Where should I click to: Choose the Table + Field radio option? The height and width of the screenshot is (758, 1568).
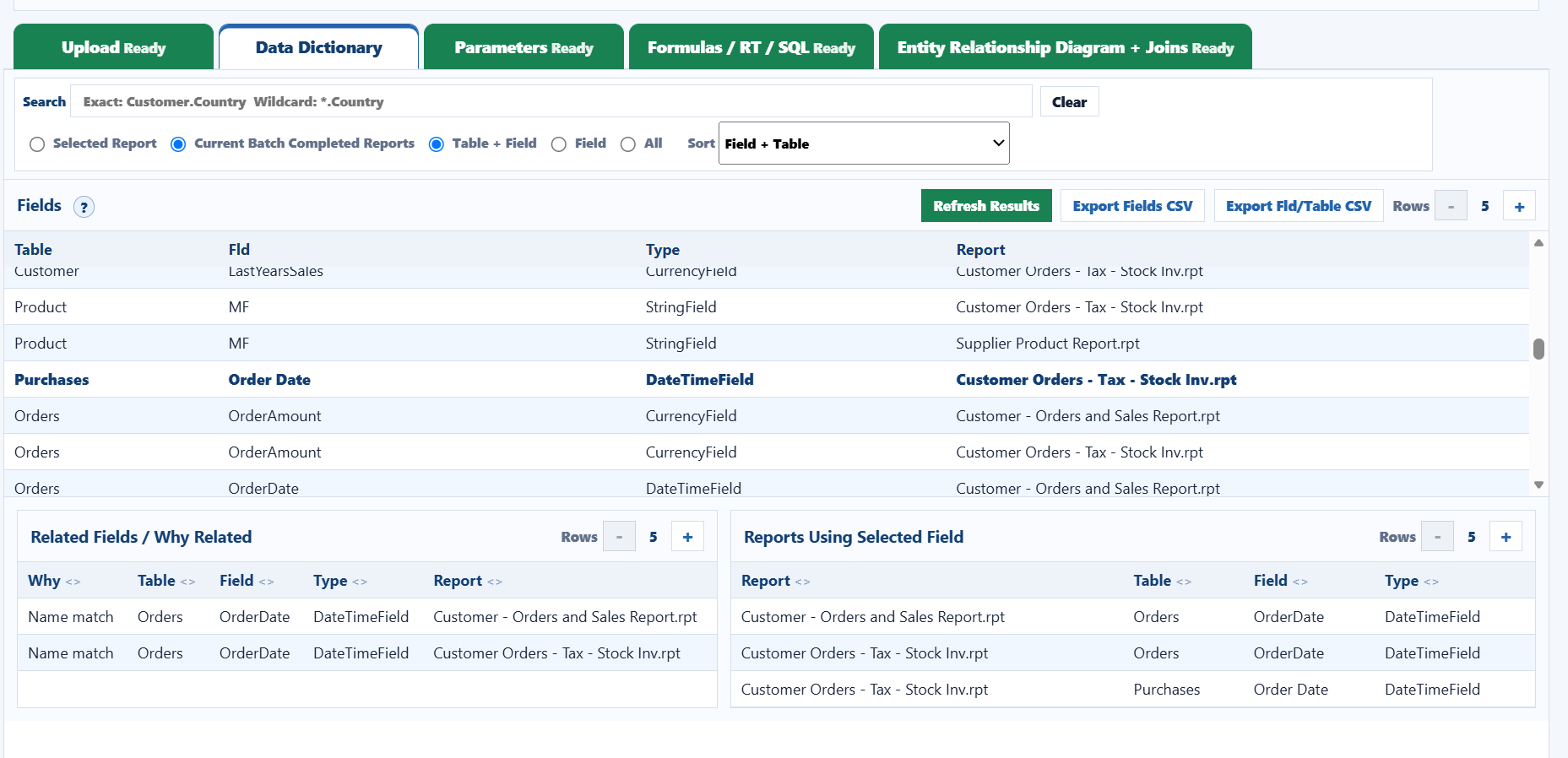point(437,144)
